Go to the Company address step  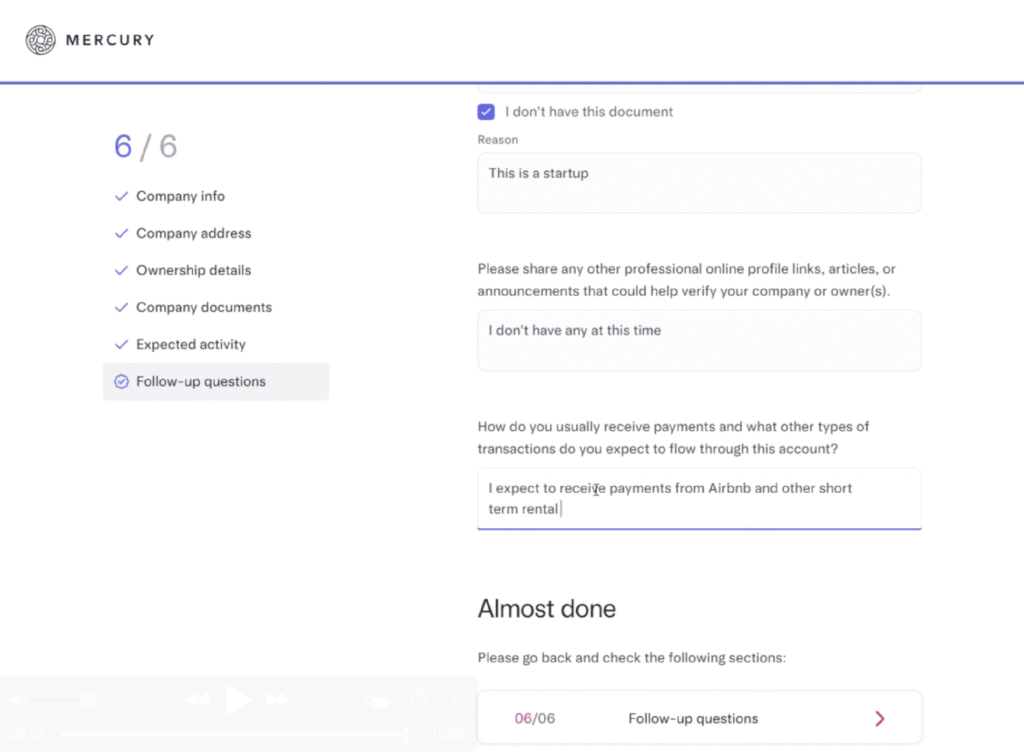tap(193, 233)
